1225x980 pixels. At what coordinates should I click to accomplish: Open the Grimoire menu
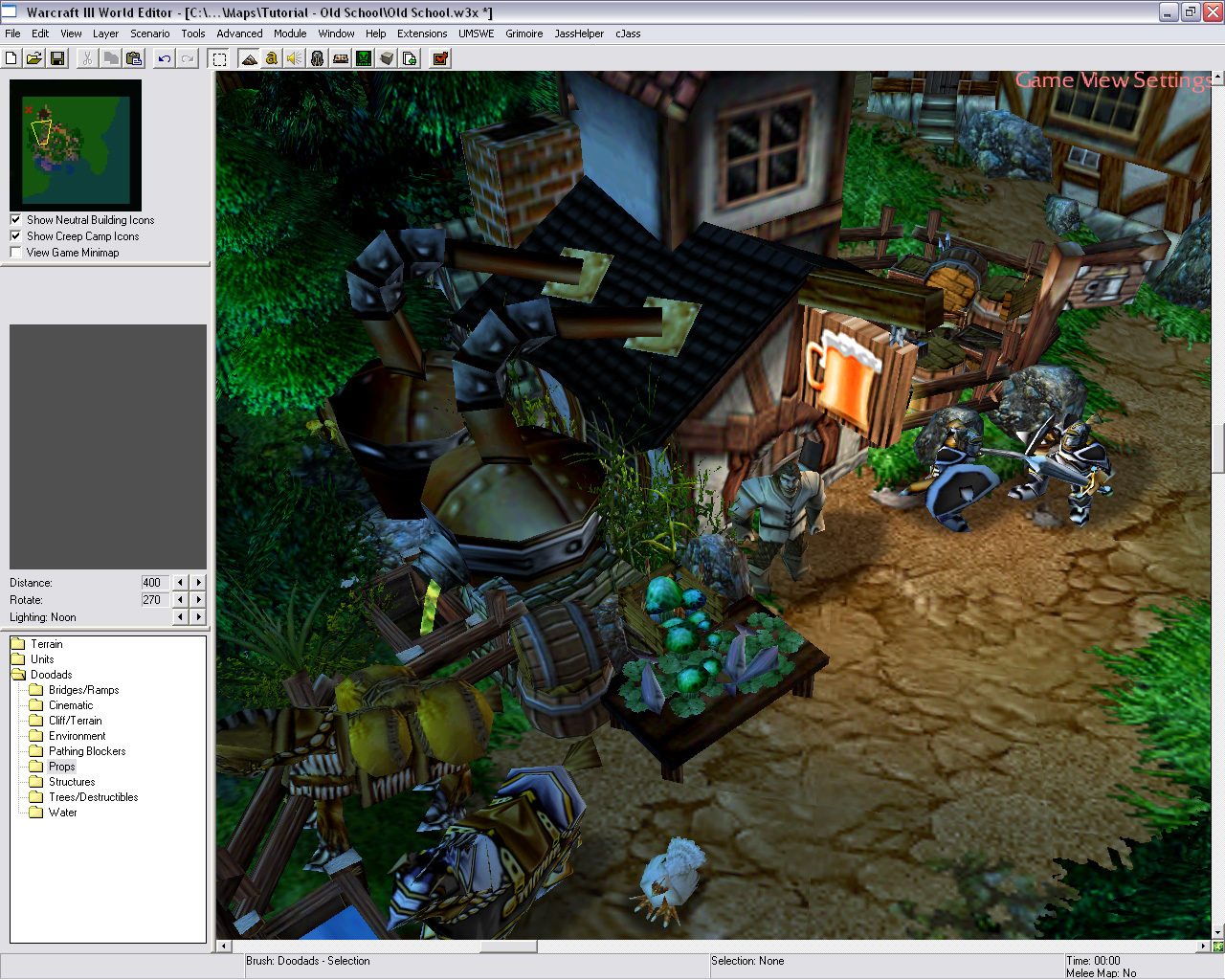[x=524, y=33]
